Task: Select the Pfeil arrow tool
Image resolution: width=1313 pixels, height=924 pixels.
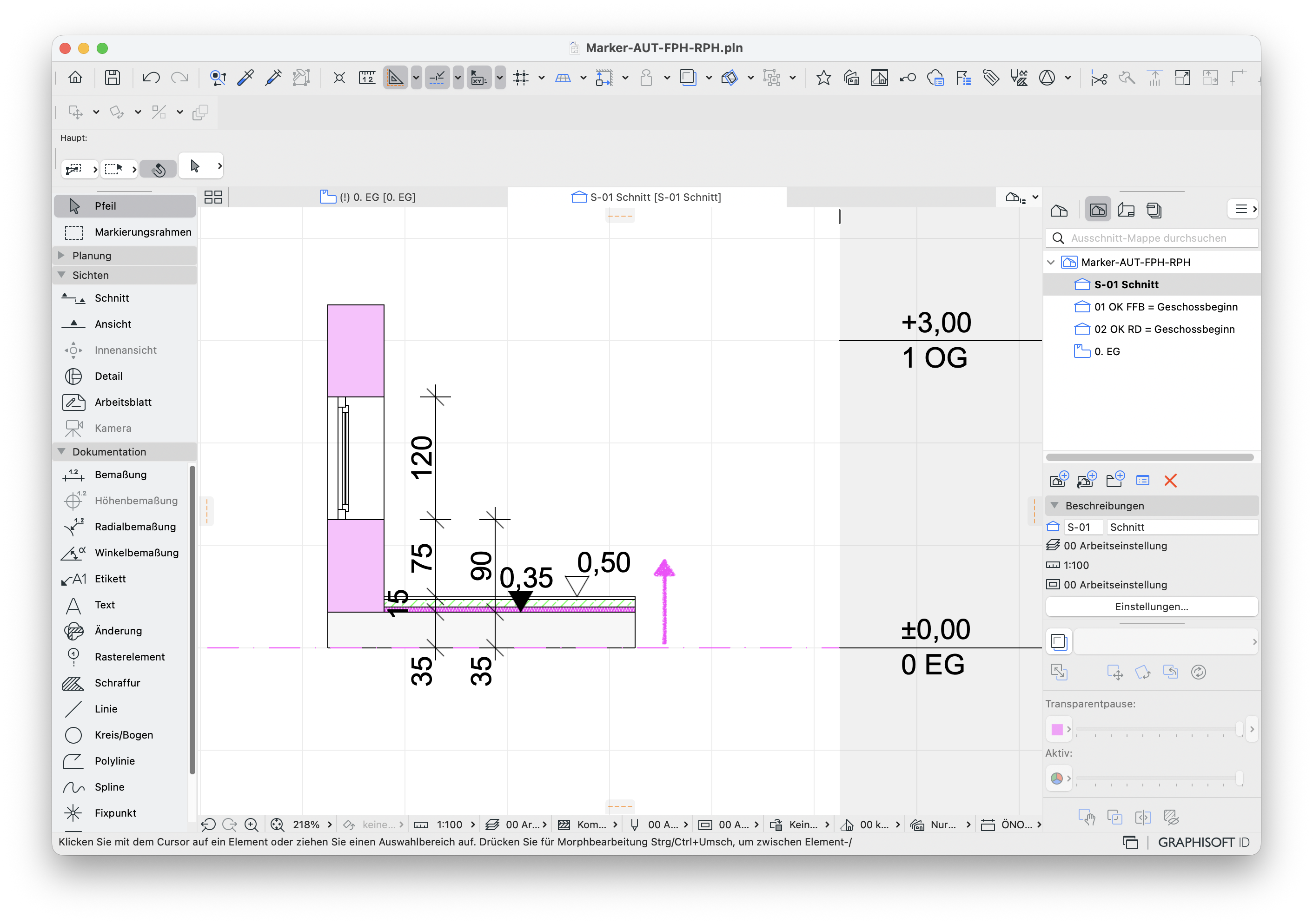Action: click(x=125, y=206)
